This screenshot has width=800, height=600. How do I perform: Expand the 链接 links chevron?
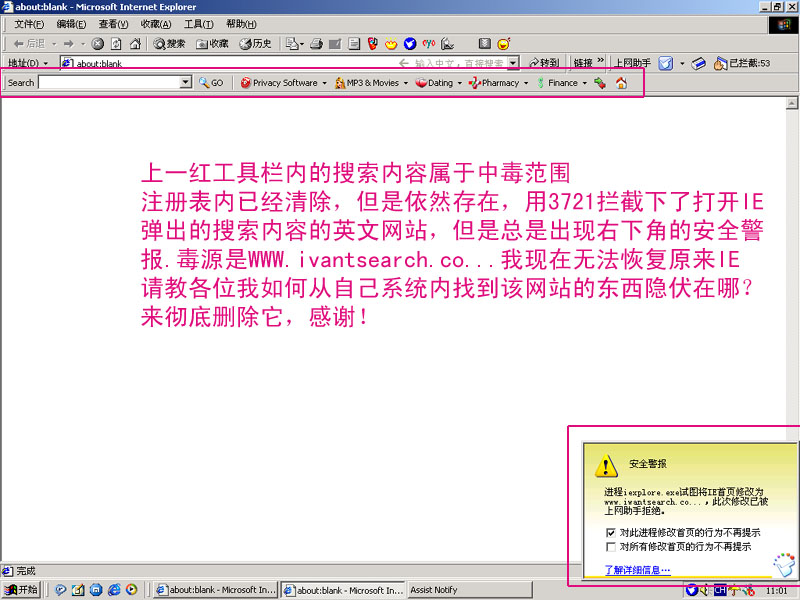(601, 61)
